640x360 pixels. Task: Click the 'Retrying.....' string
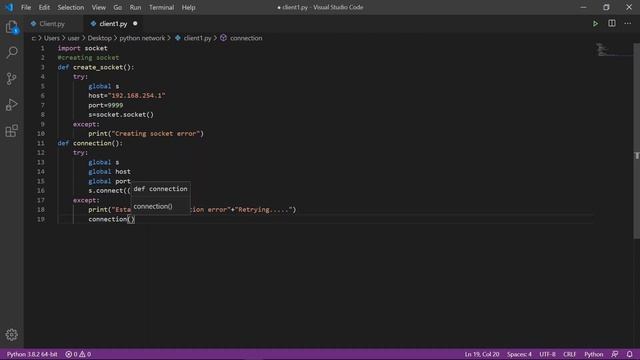click(x=264, y=210)
